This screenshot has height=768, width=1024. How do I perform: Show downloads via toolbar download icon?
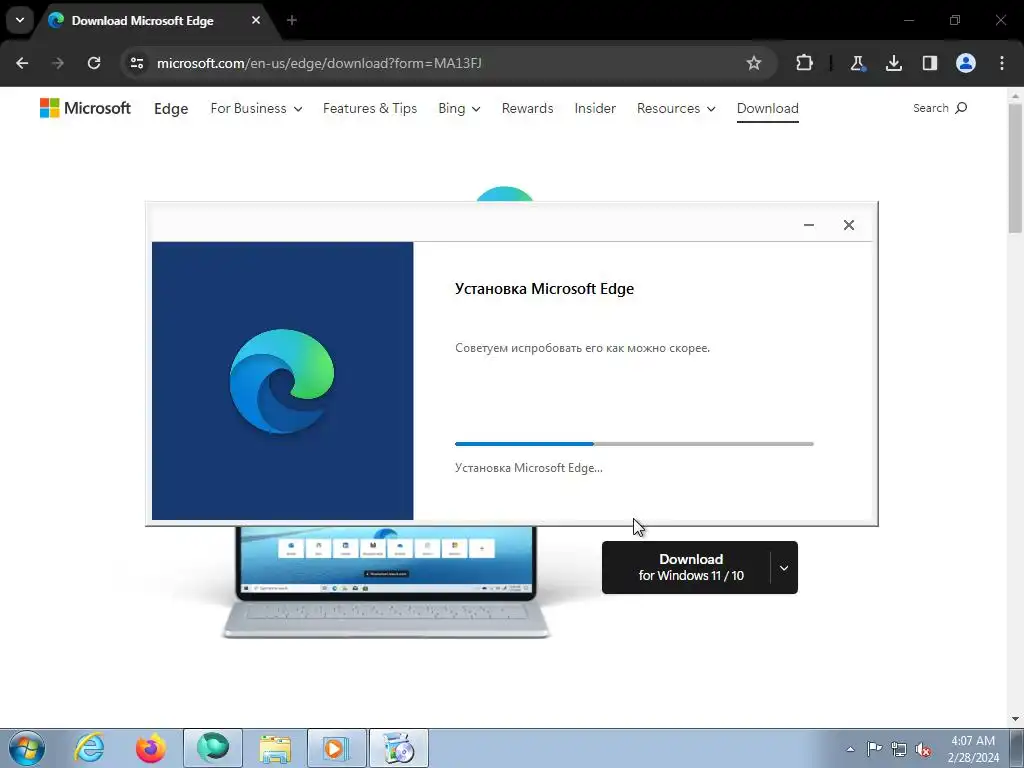pyautogui.click(x=893, y=63)
